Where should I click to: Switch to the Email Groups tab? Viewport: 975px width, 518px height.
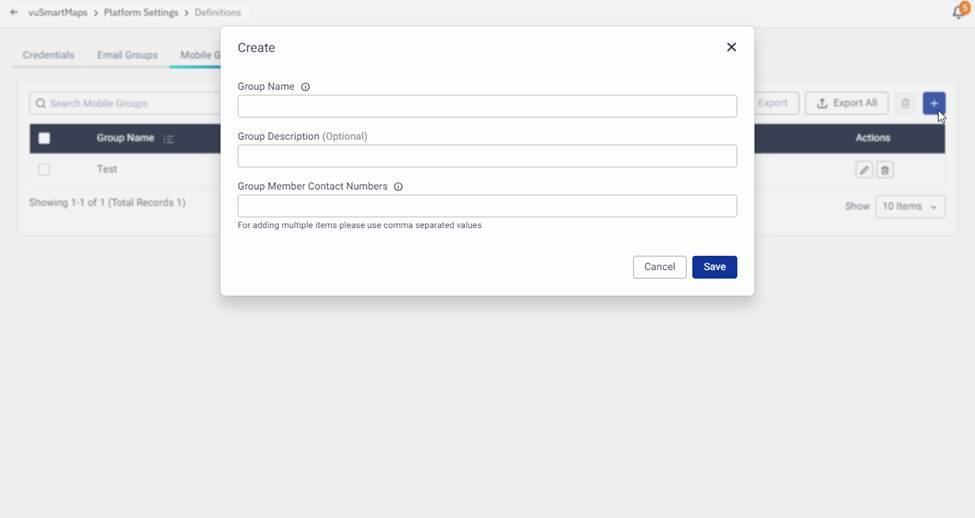point(127,55)
